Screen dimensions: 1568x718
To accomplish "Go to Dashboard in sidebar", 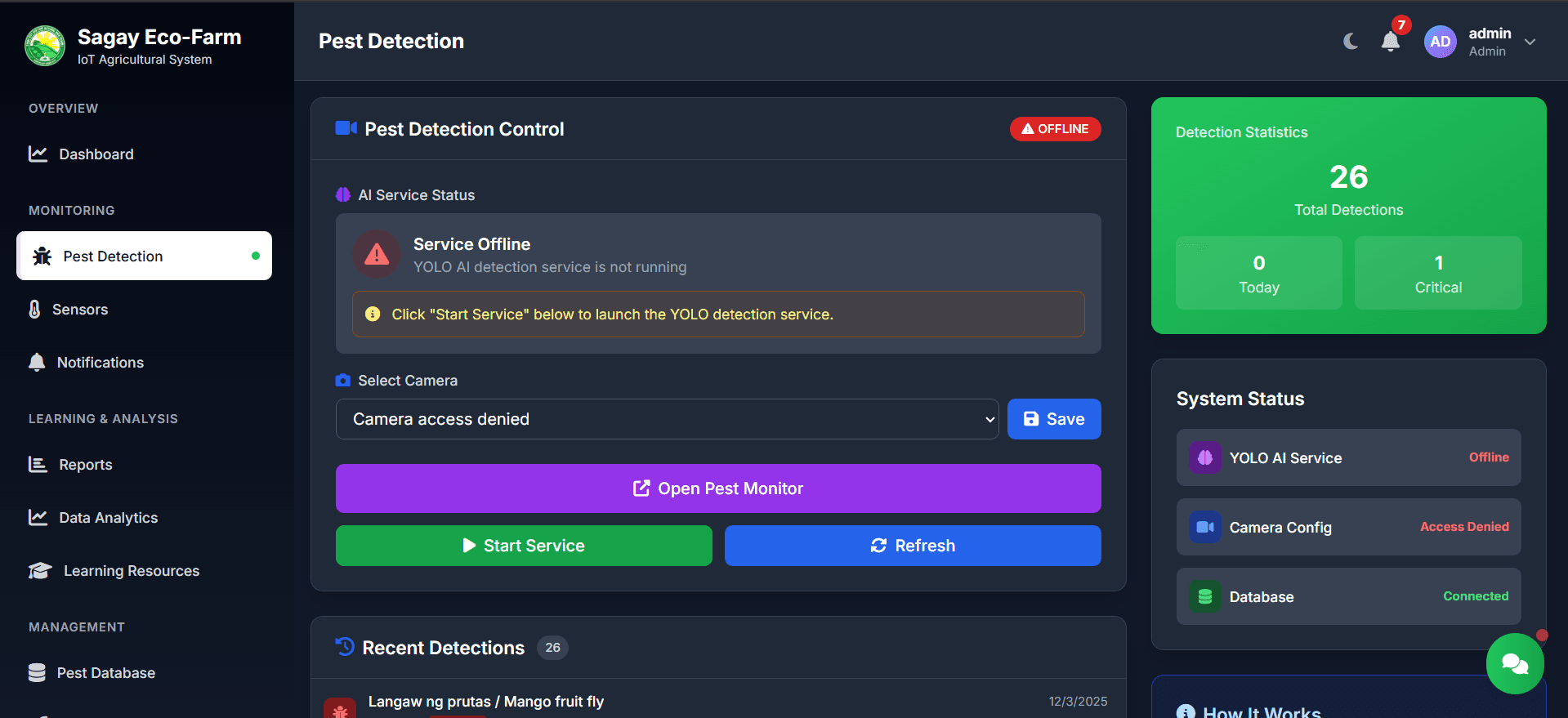I will [x=144, y=154].
